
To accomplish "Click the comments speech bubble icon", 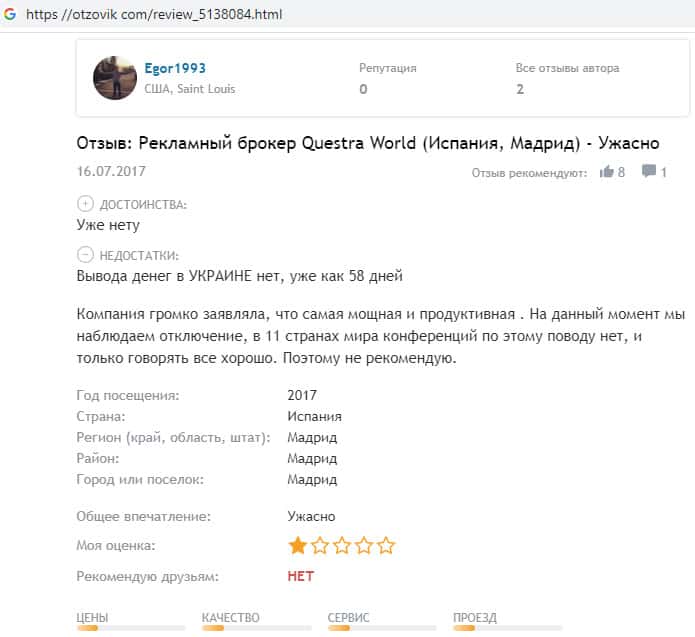I will pyautogui.click(x=648, y=172).
